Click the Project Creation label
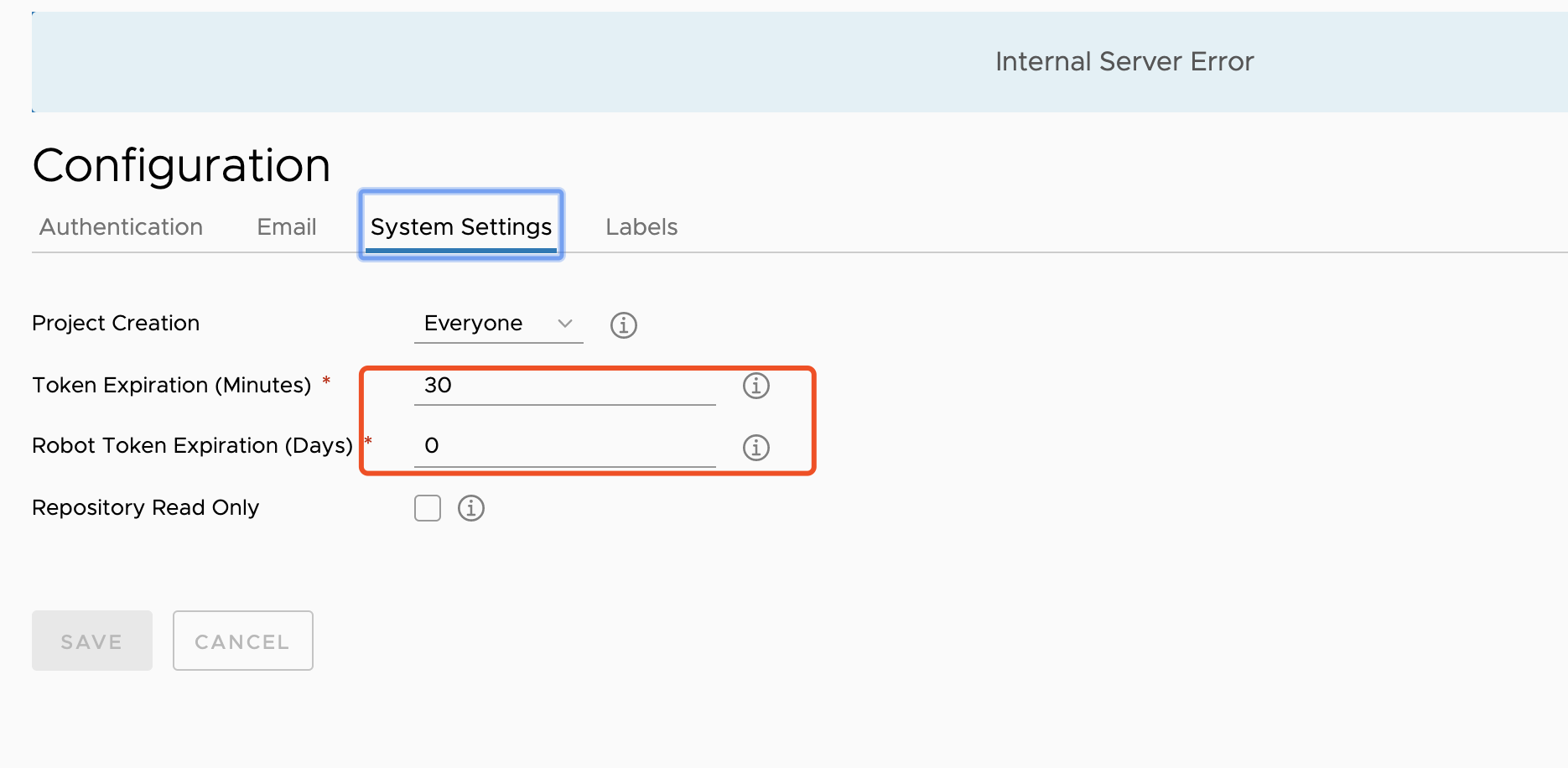The width and height of the screenshot is (1568, 768). click(x=116, y=324)
